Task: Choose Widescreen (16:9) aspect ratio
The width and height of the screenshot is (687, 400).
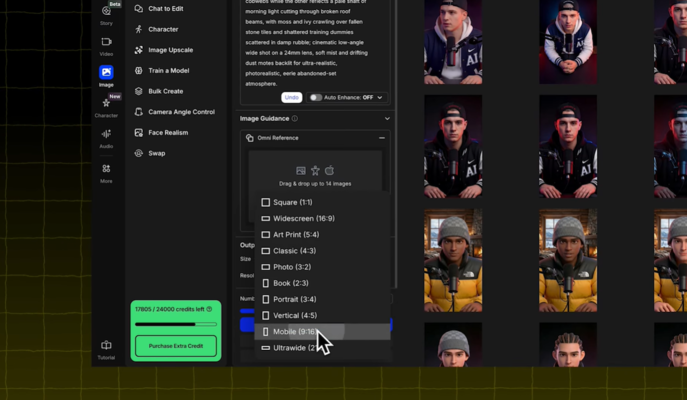Action: tap(322, 219)
